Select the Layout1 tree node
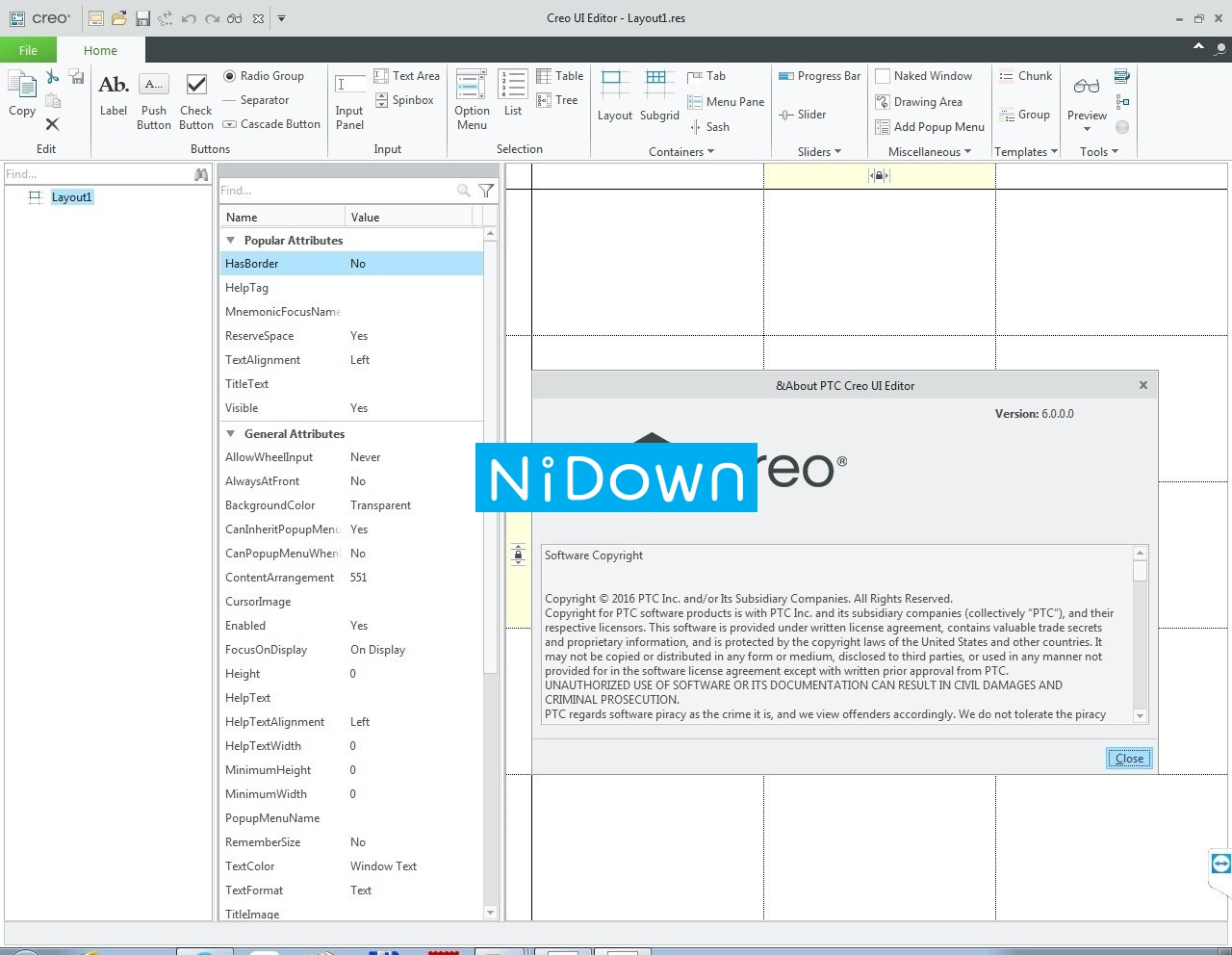 pyautogui.click(x=72, y=197)
